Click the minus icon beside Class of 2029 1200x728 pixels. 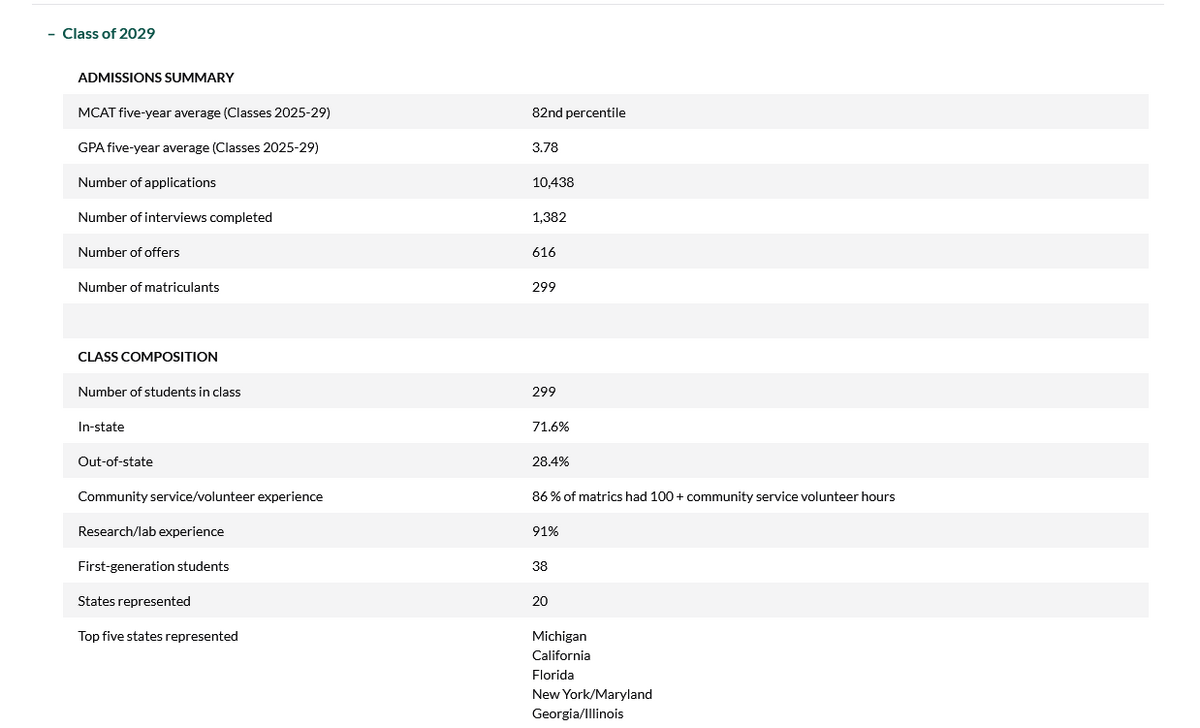[51, 34]
